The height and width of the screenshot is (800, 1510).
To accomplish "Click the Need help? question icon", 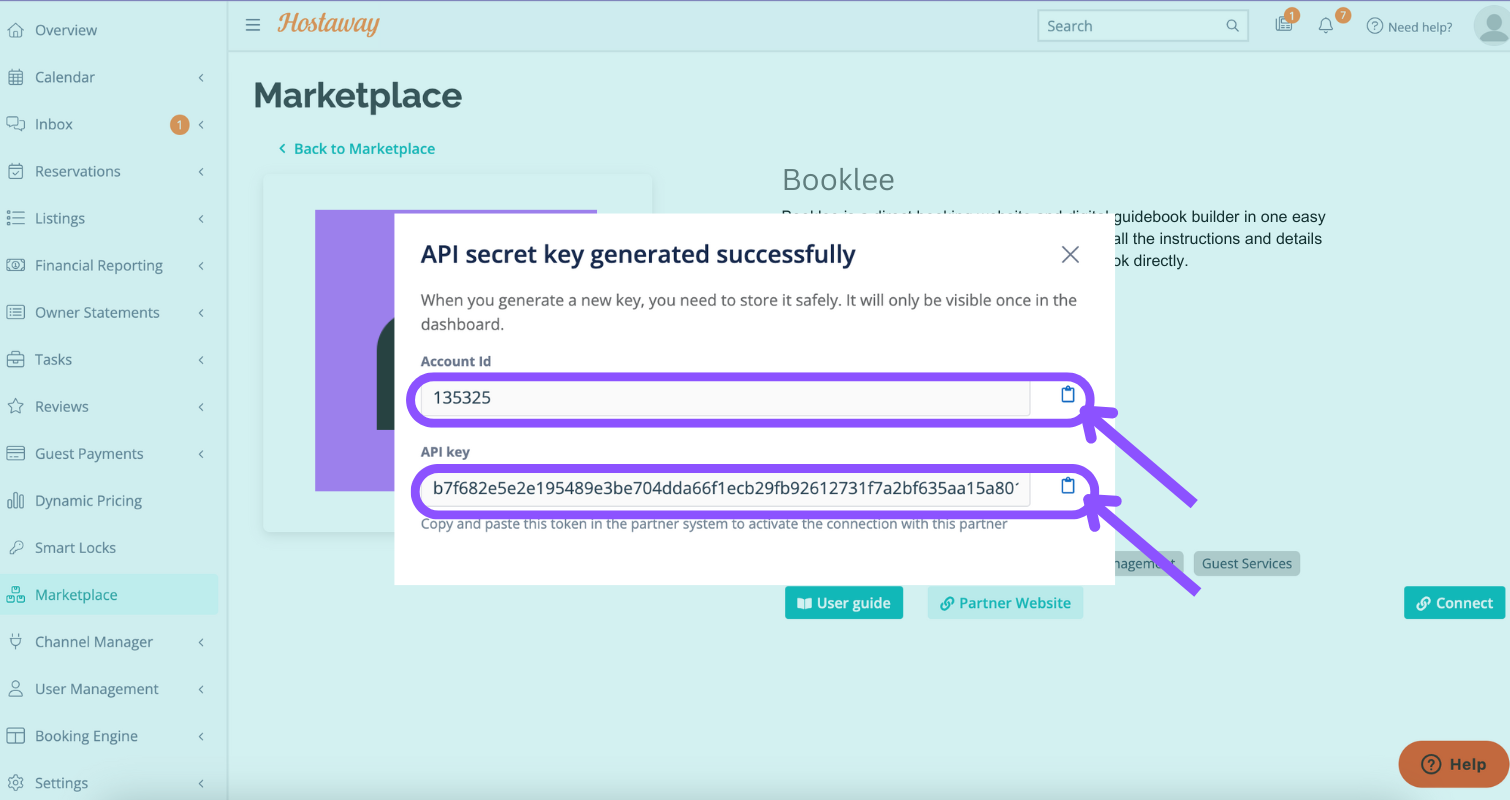I will (1375, 27).
